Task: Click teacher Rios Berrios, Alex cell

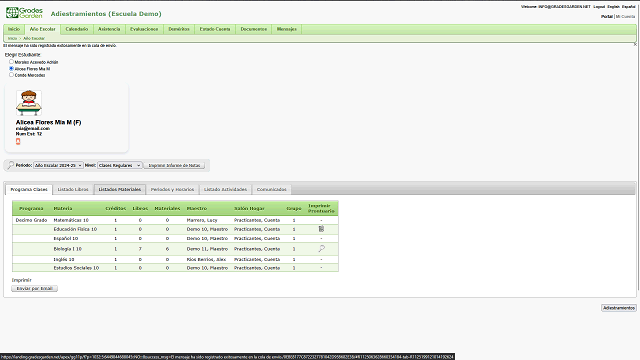Action: (206, 259)
